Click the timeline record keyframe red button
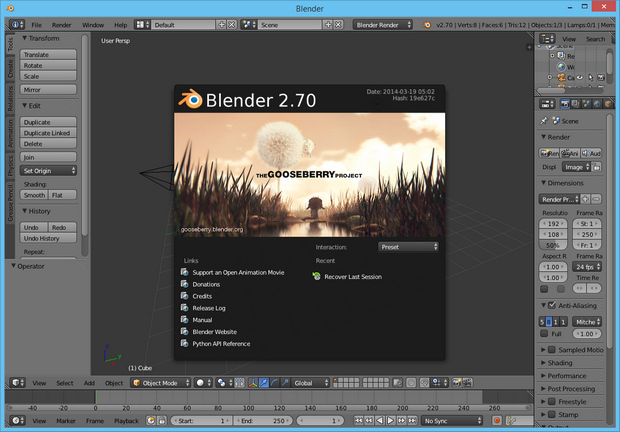 point(497,421)
